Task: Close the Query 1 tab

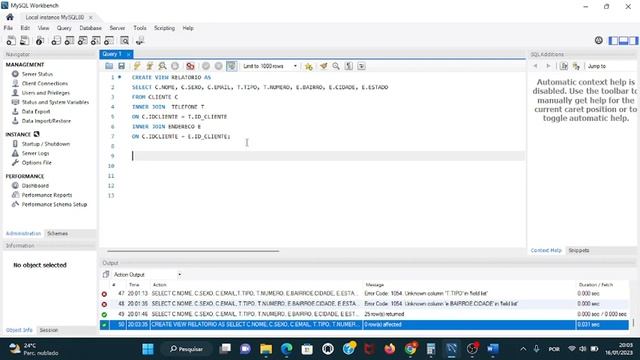Action: (x=128, y=54)
